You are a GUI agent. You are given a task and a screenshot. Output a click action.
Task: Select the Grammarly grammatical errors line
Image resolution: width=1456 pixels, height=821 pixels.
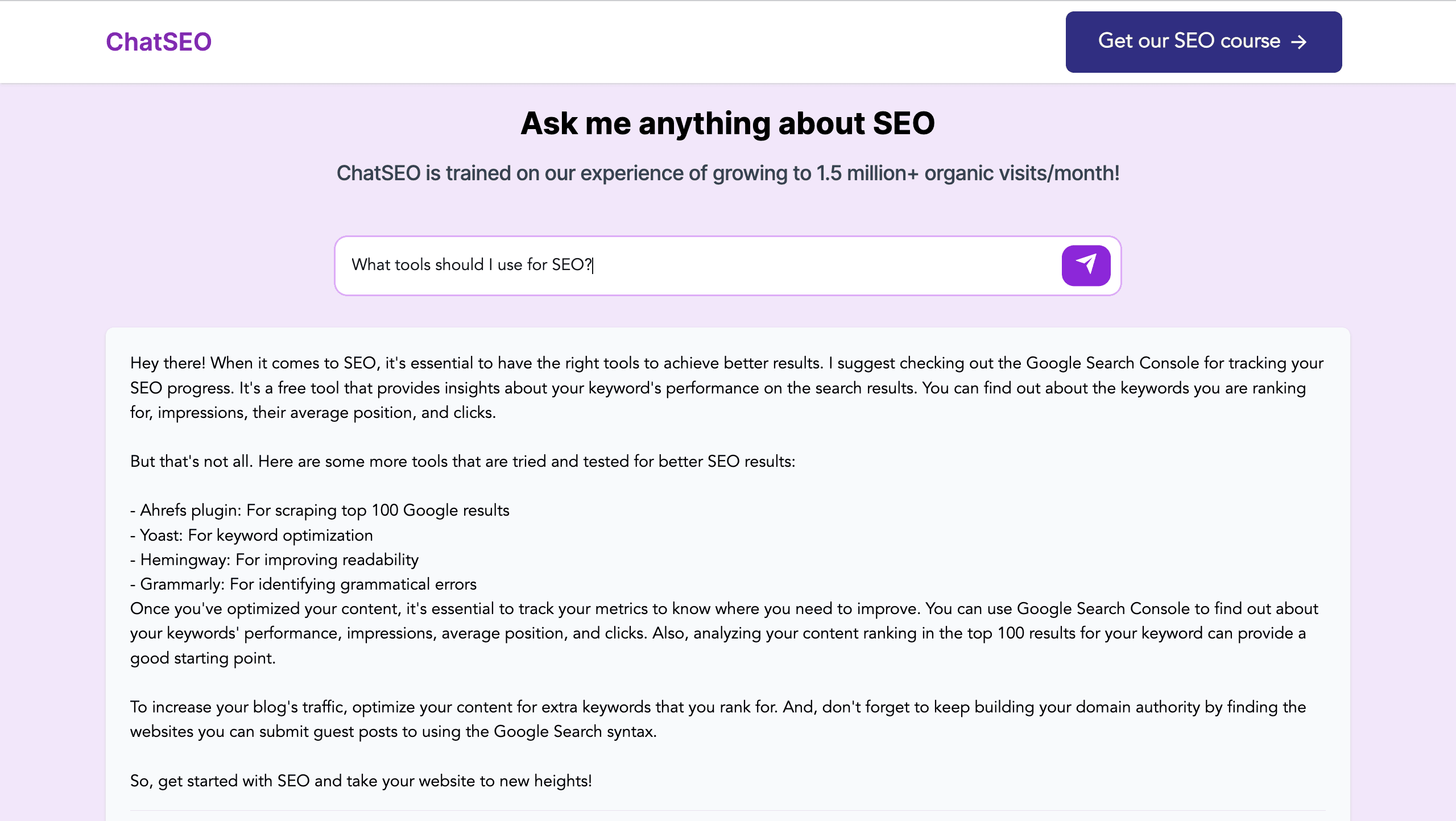303,584
